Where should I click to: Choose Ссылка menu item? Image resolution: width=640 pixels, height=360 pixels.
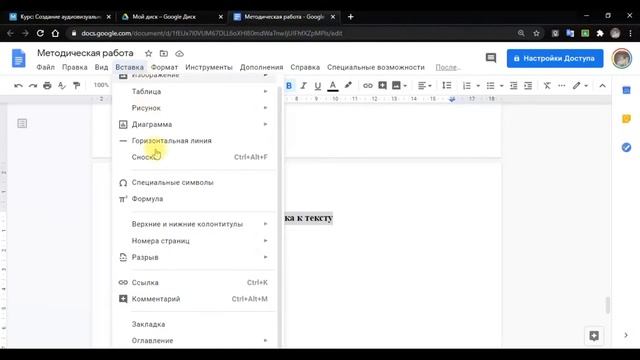point(194,282)
